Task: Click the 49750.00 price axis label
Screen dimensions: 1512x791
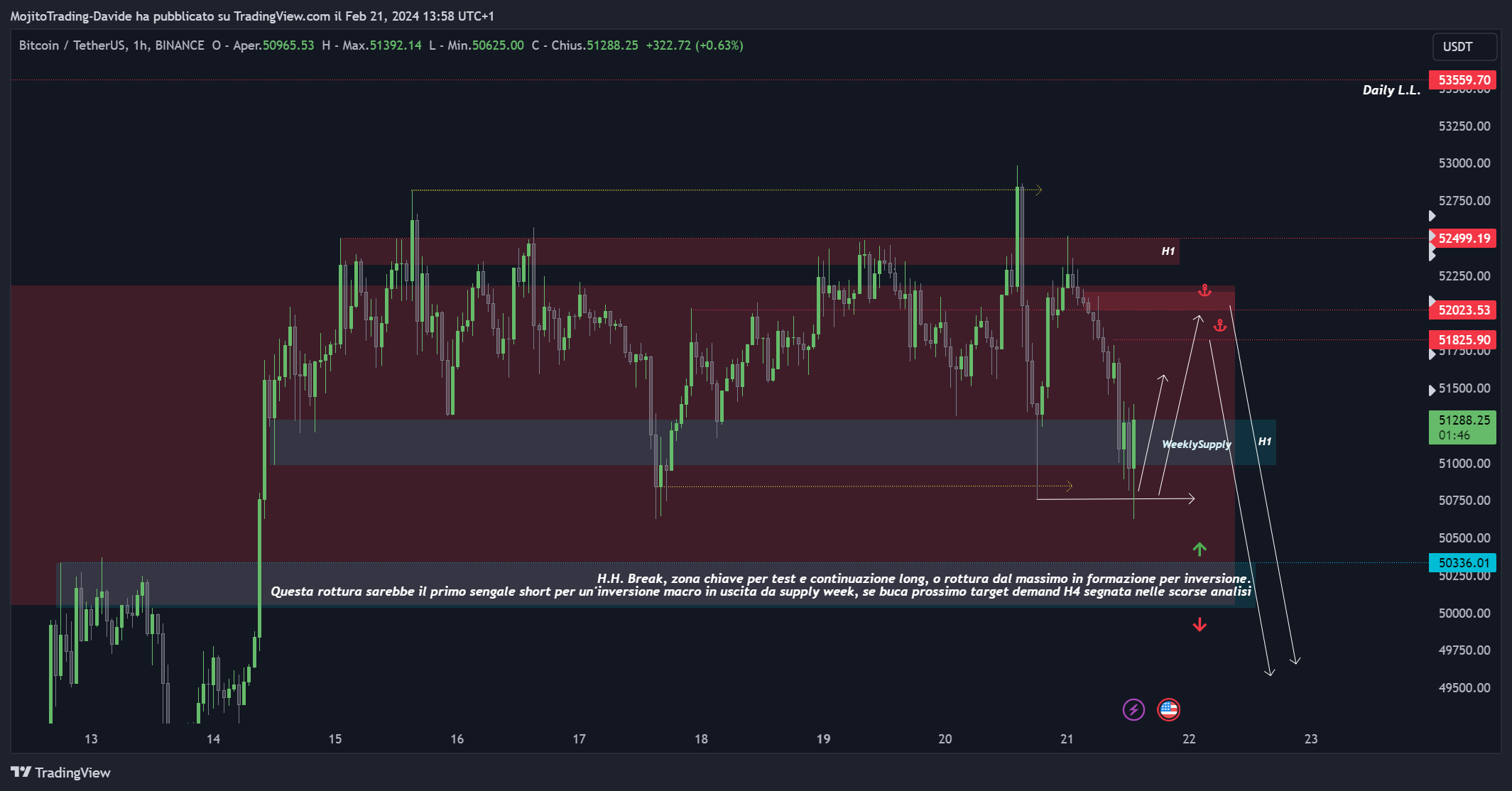Action: [x=1464, y=650]
